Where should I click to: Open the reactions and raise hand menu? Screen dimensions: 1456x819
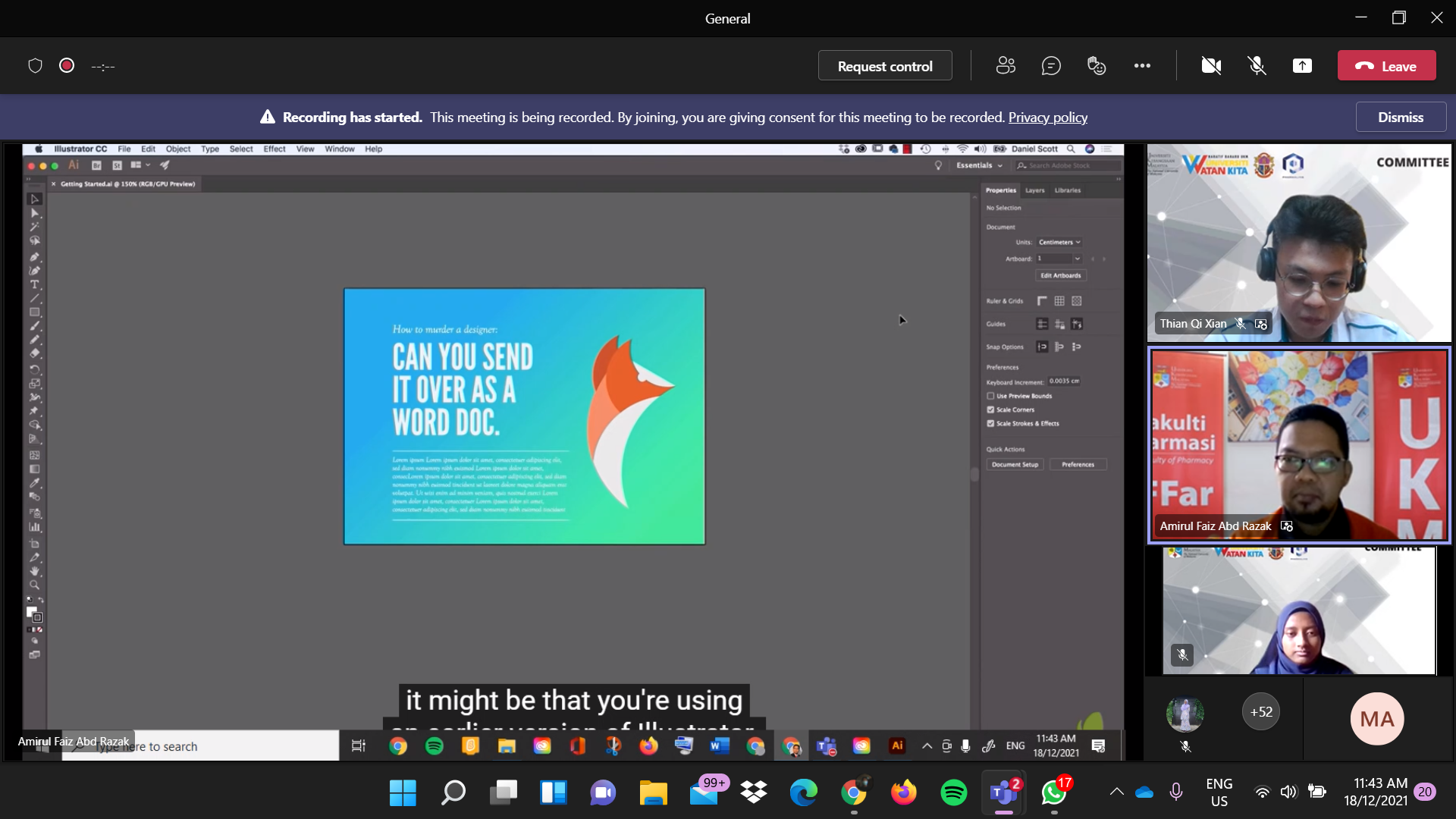(x=1097, y=66)
